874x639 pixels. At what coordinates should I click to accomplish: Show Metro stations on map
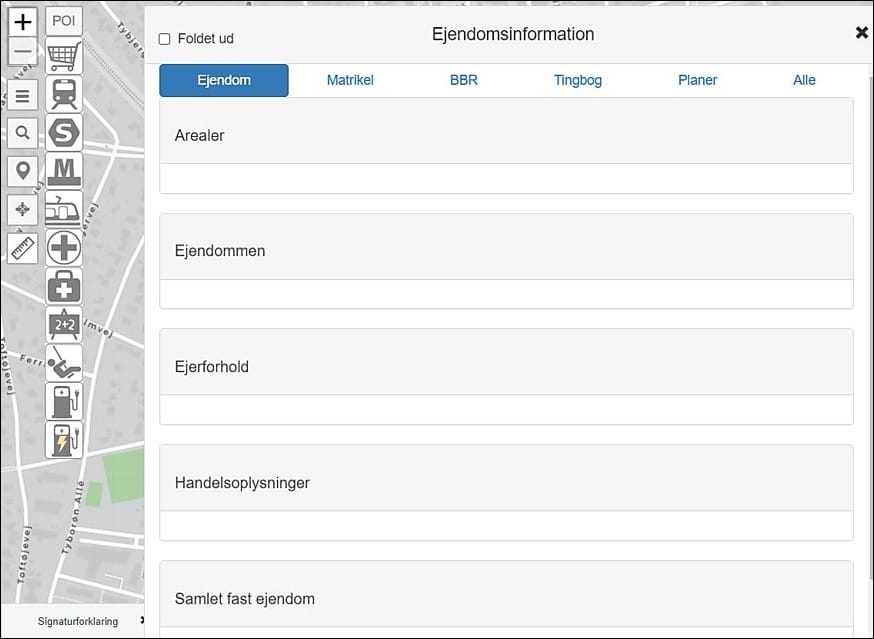[64, 171]
